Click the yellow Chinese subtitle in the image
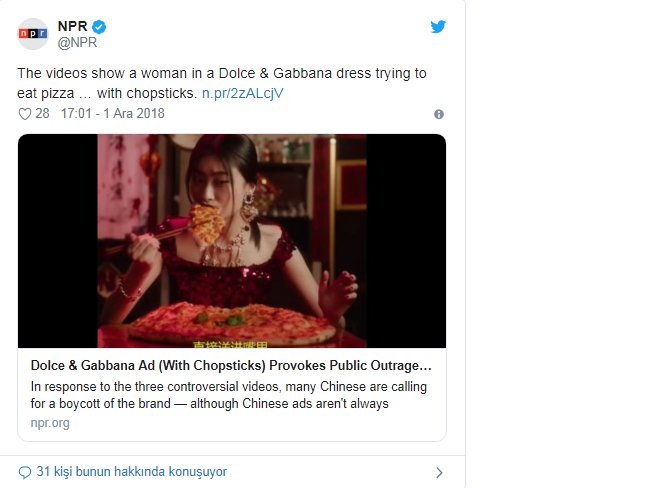Screen dimensions: 670x488 tap(231, 342)
